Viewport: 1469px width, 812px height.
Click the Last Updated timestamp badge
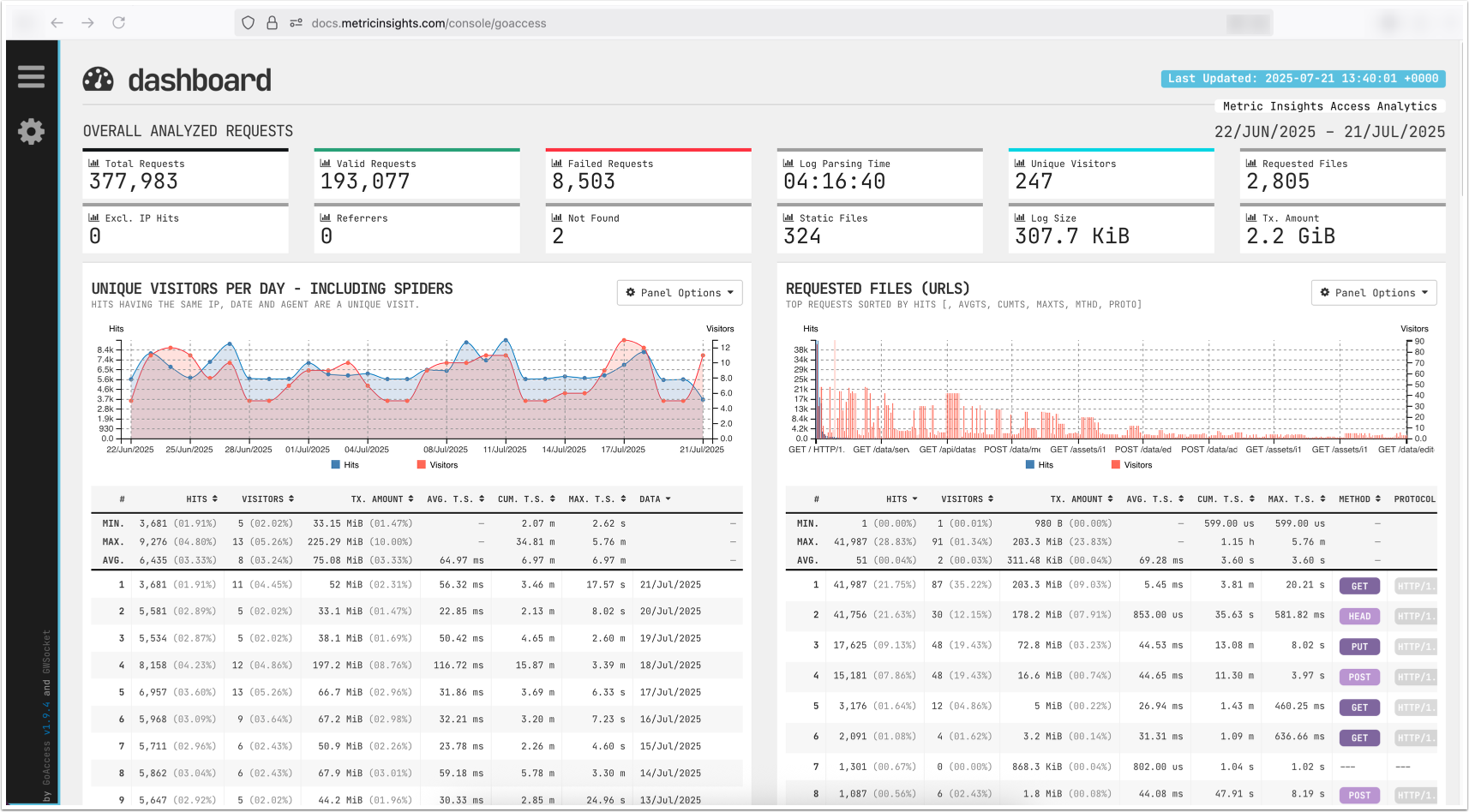1303,79
